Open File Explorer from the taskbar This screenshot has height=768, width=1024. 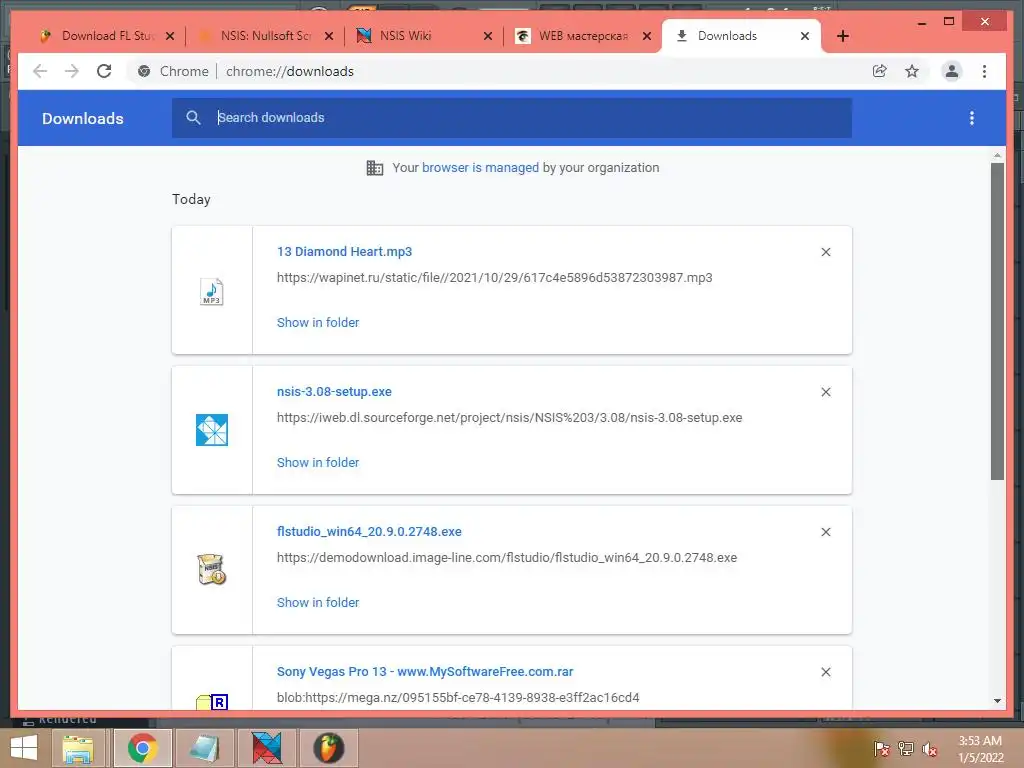(x=78, y=748)
